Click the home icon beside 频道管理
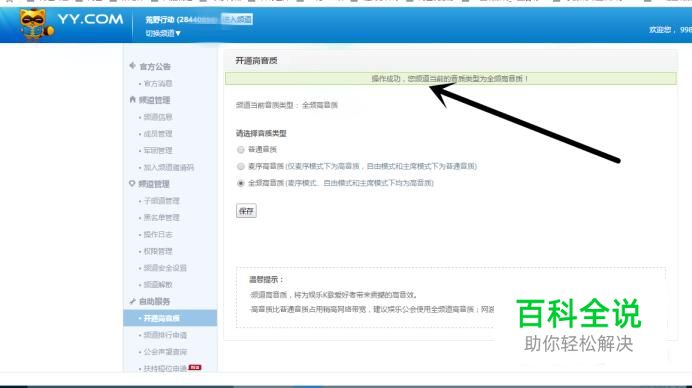The width and height of the screenshot is (692, 388). [132, 99]
